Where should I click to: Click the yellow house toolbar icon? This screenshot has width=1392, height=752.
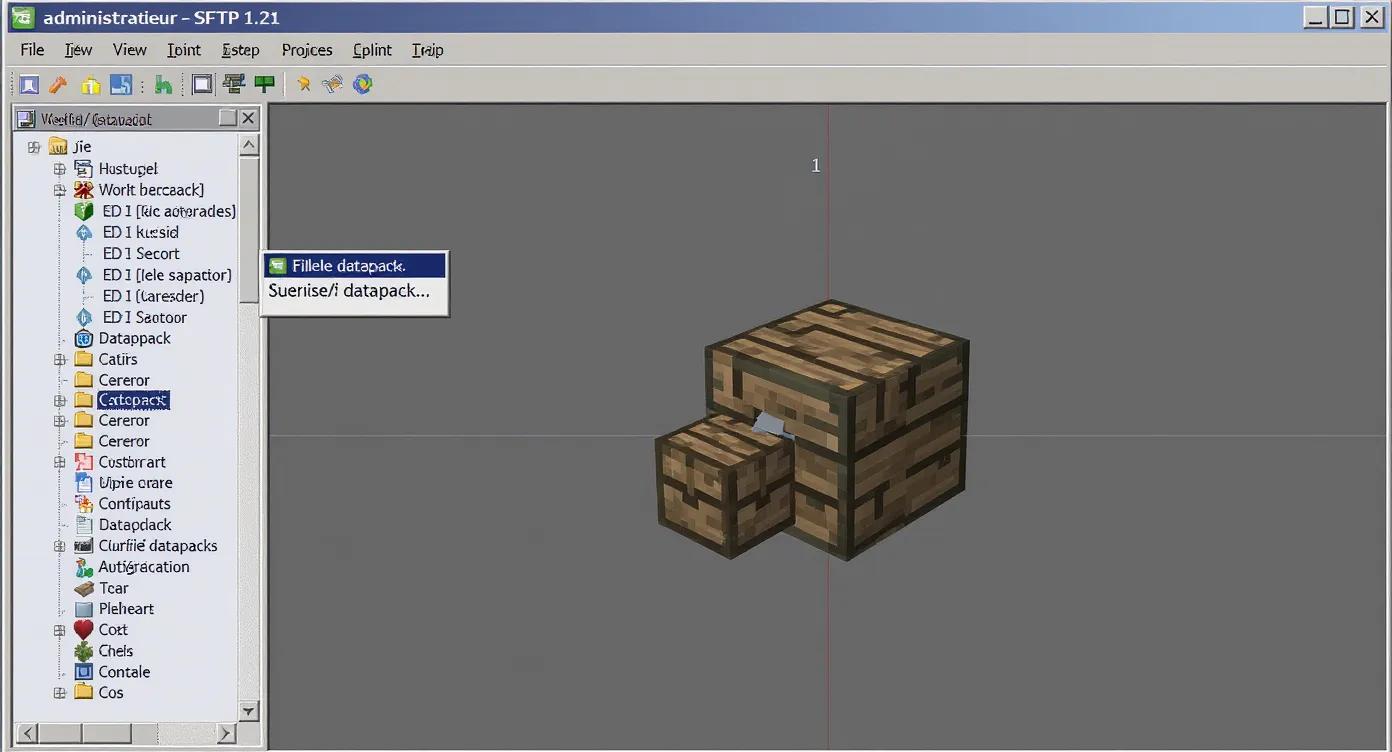pyautogui.click(x=89, y=84)
